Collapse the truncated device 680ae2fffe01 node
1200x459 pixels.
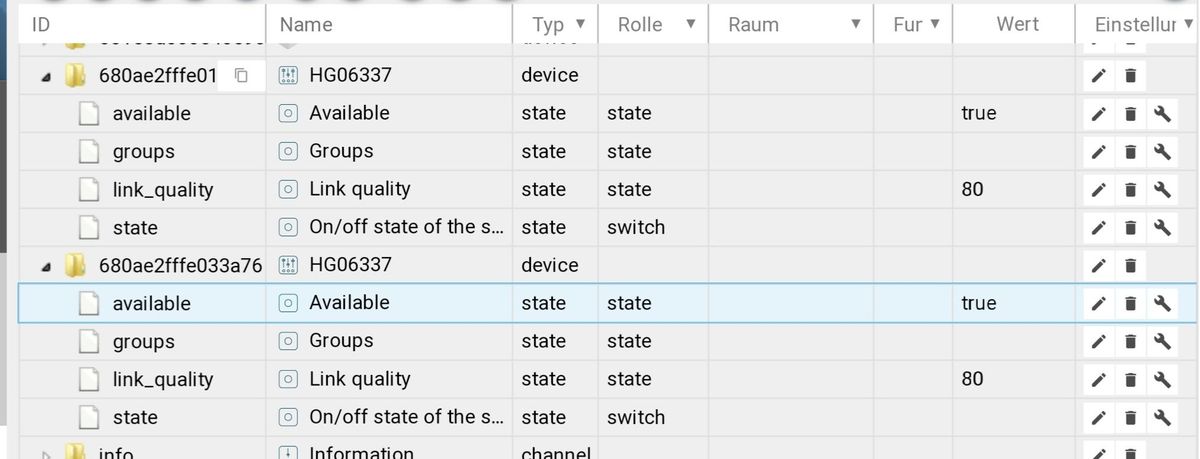click(46, 77)
